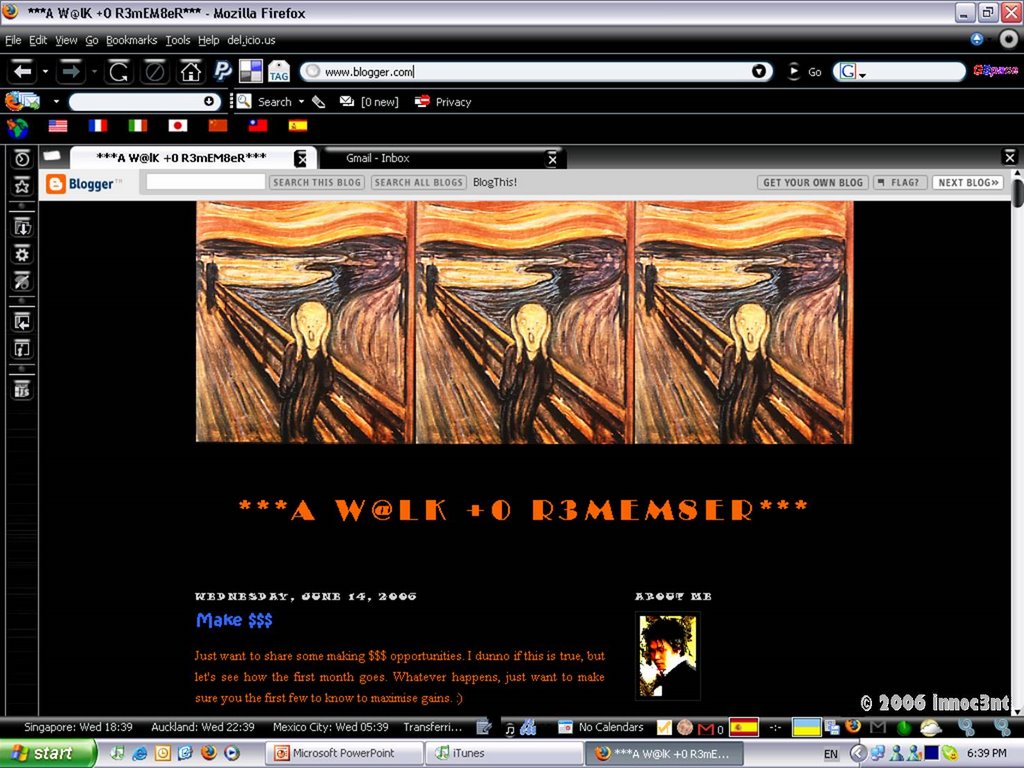This screenshot has height=768, width=1024.
Task: Open the Tools menu
Action: (178, 40)
